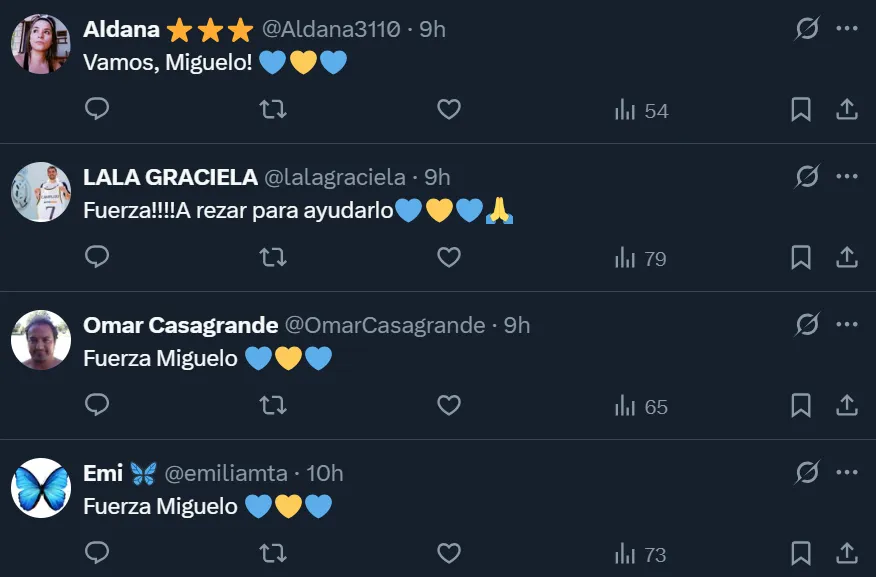The height and width of the screenshot is (577, 876).
Task: Open the @lalagraciela profile handle
Action: tap(335, 178)
